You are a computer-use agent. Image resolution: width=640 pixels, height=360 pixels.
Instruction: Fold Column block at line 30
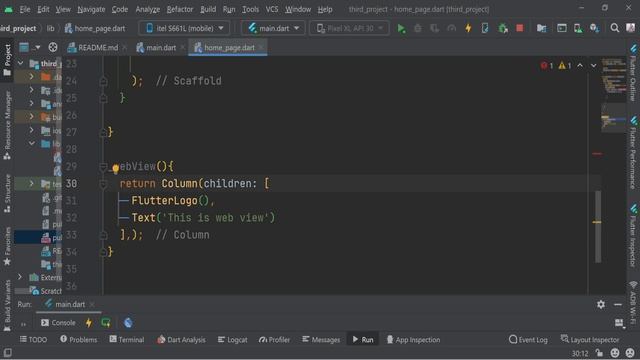pyautogui.click(x=103, y=184)
